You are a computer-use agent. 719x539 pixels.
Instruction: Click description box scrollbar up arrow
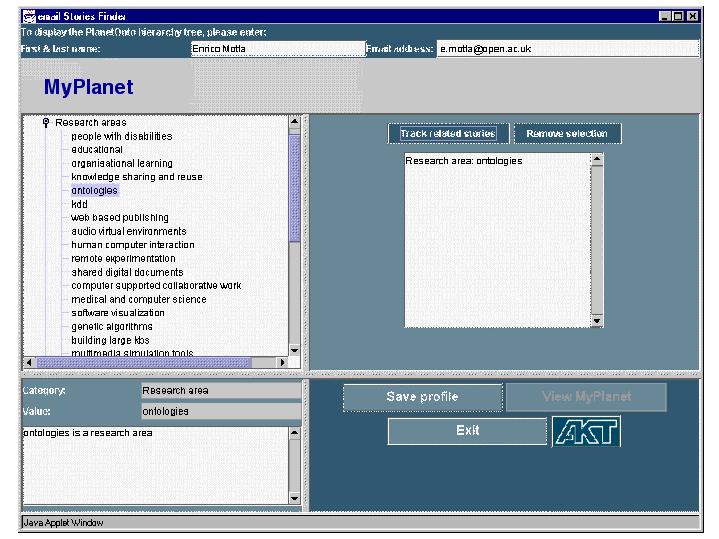pos(294,433)
